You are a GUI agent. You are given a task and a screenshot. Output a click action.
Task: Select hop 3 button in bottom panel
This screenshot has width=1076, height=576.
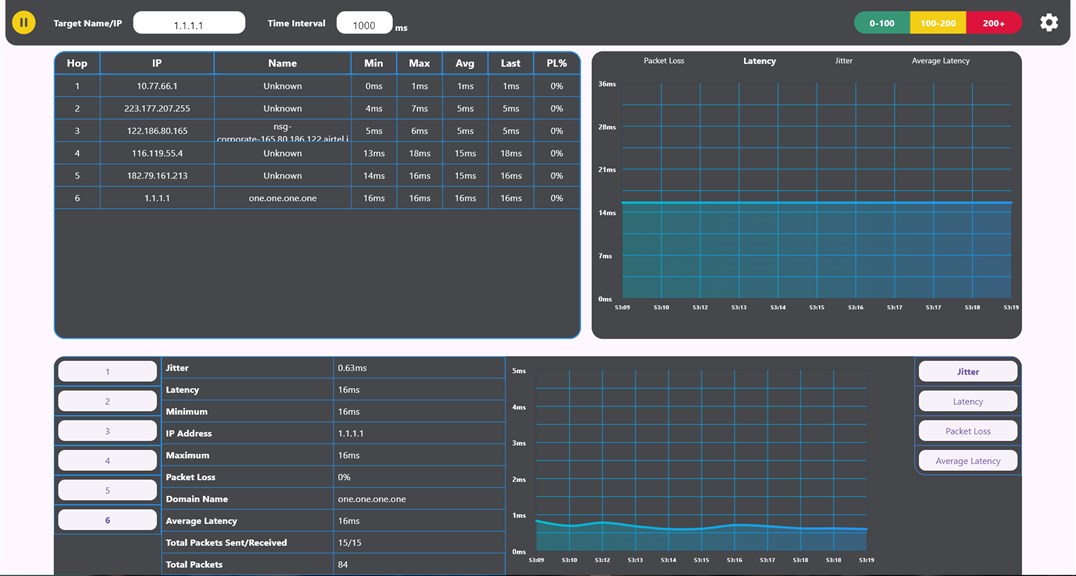click(108, 431)
